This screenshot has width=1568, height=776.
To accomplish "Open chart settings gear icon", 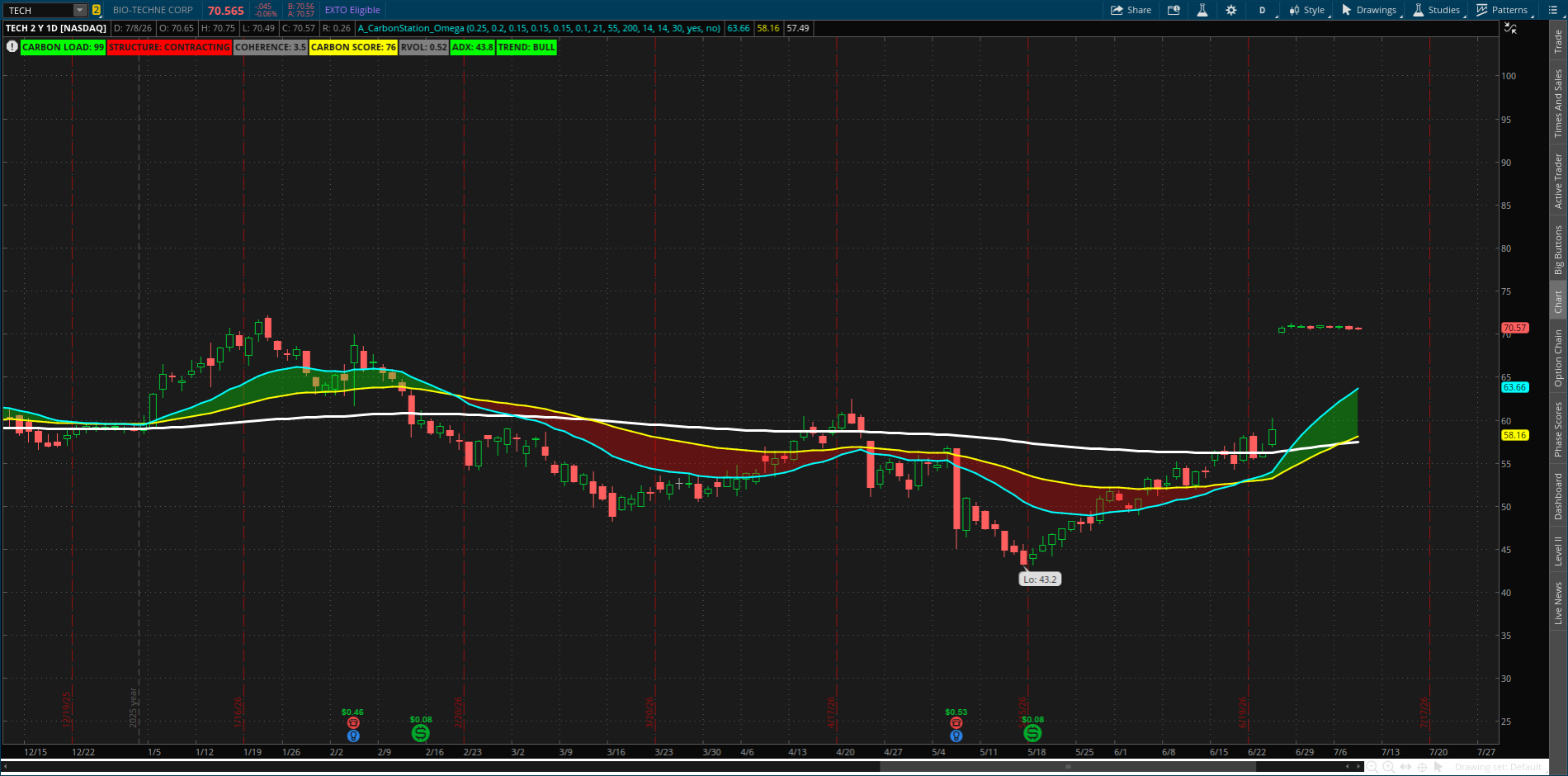I will coord(1231,10).
